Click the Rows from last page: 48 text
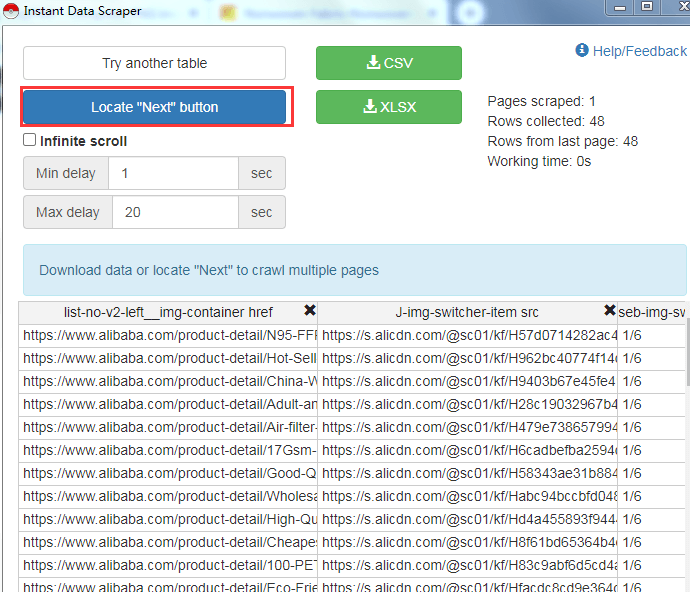Screen dimensions: 690x592 [563, 141]
